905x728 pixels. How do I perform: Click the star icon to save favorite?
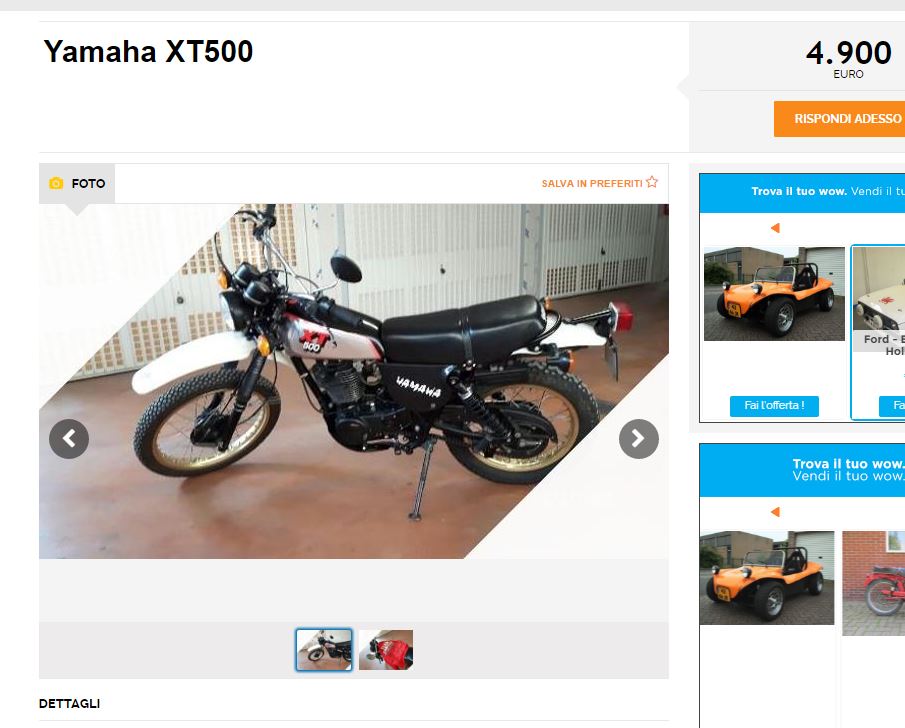(x=652, y=182)
